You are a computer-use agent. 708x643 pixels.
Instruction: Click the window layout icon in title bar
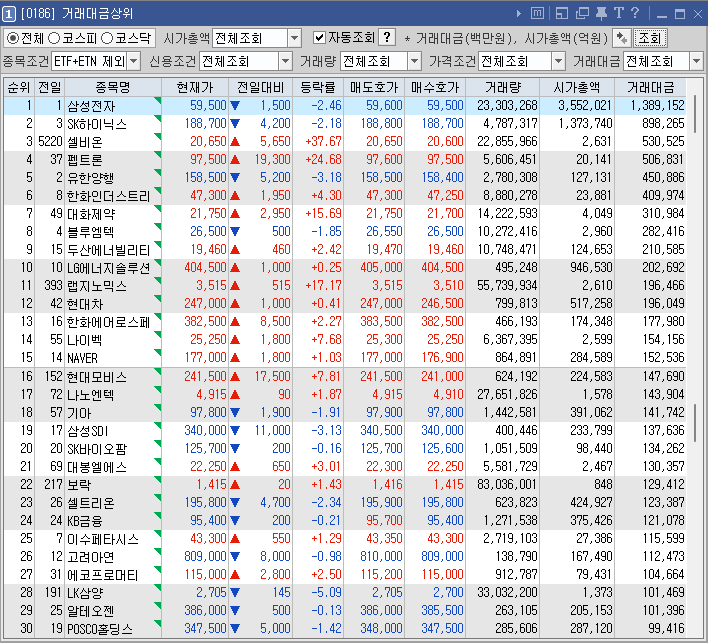point(562,14)
